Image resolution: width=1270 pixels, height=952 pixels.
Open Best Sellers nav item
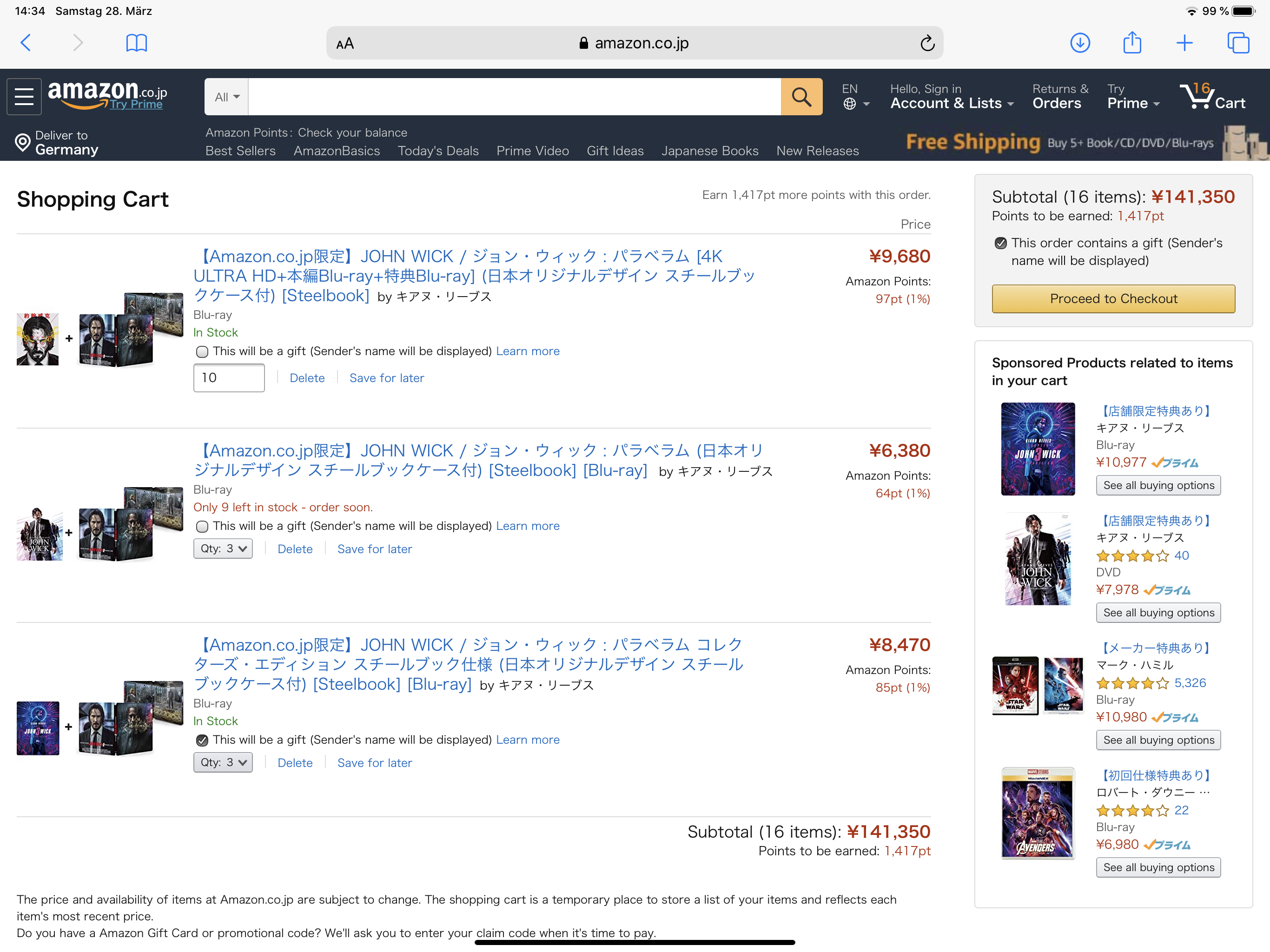pos(240,151)
